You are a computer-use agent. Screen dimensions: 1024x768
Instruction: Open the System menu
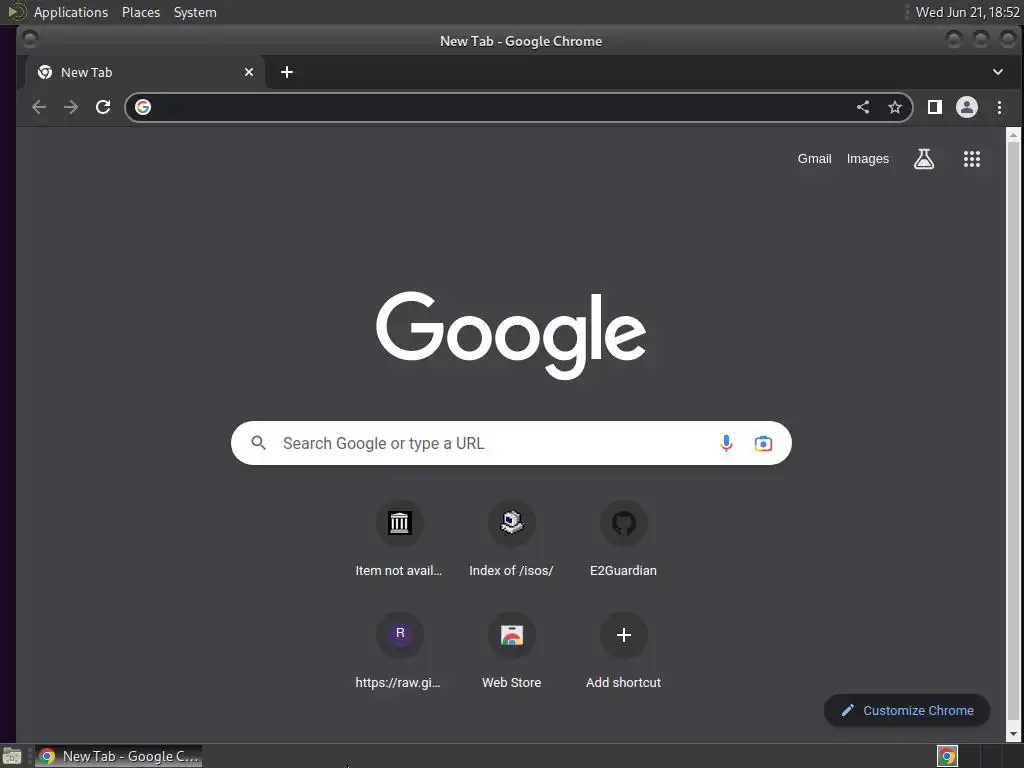point(195,12)
